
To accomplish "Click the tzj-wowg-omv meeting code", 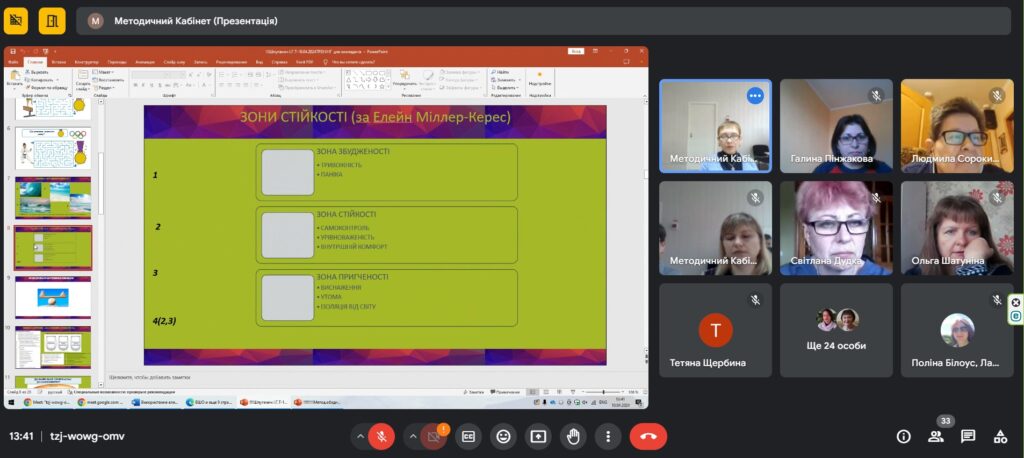I will coord(87,436).
